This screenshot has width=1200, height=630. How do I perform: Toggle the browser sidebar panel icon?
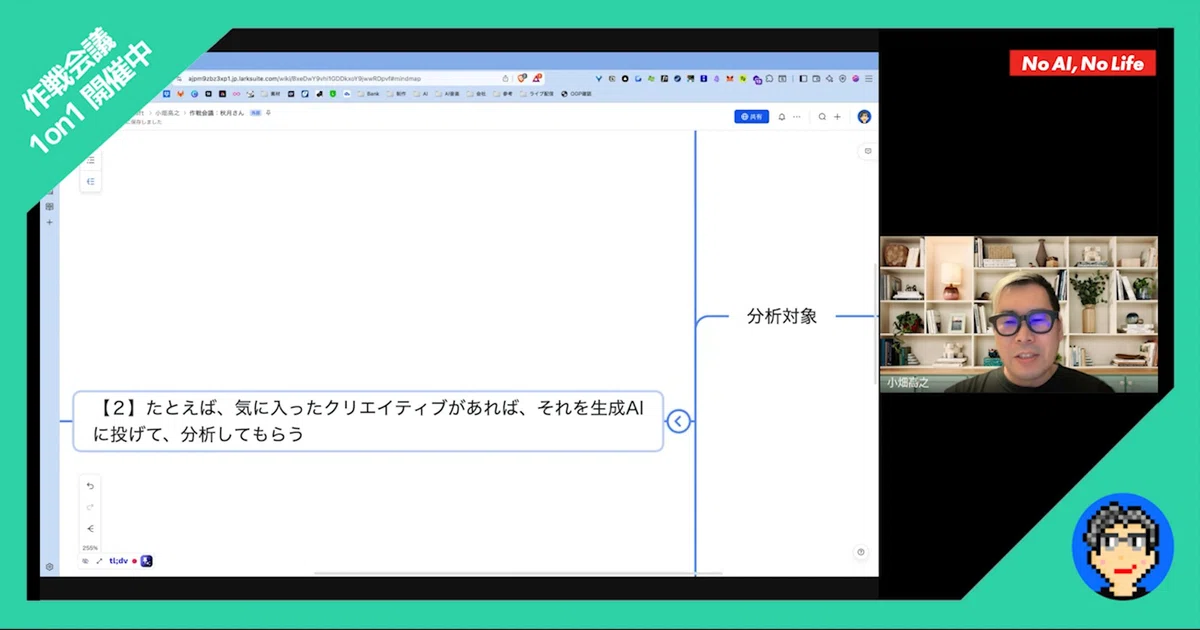click(x=802, y=78)
